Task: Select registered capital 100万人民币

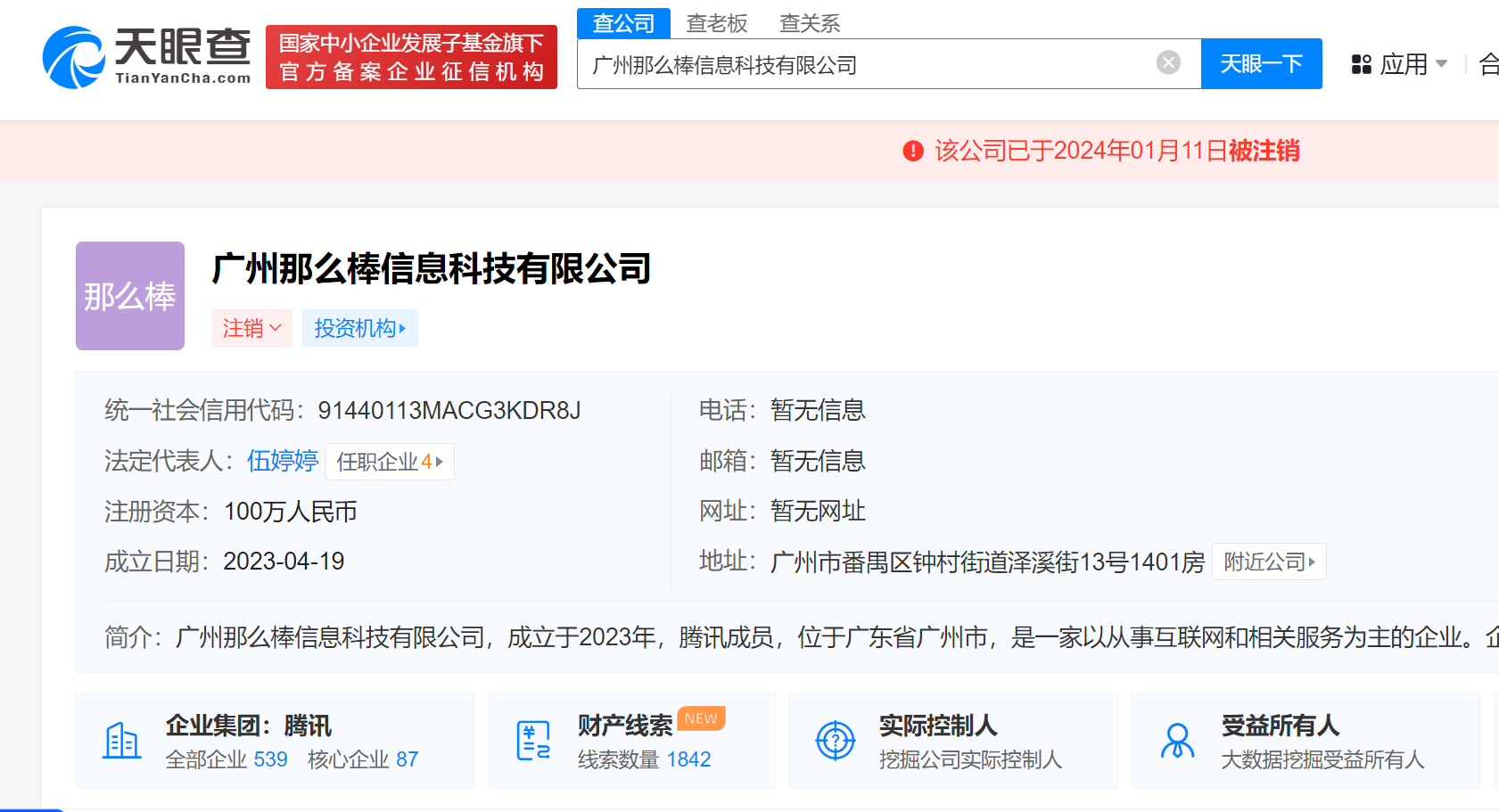Action: [x=291, y=512]
